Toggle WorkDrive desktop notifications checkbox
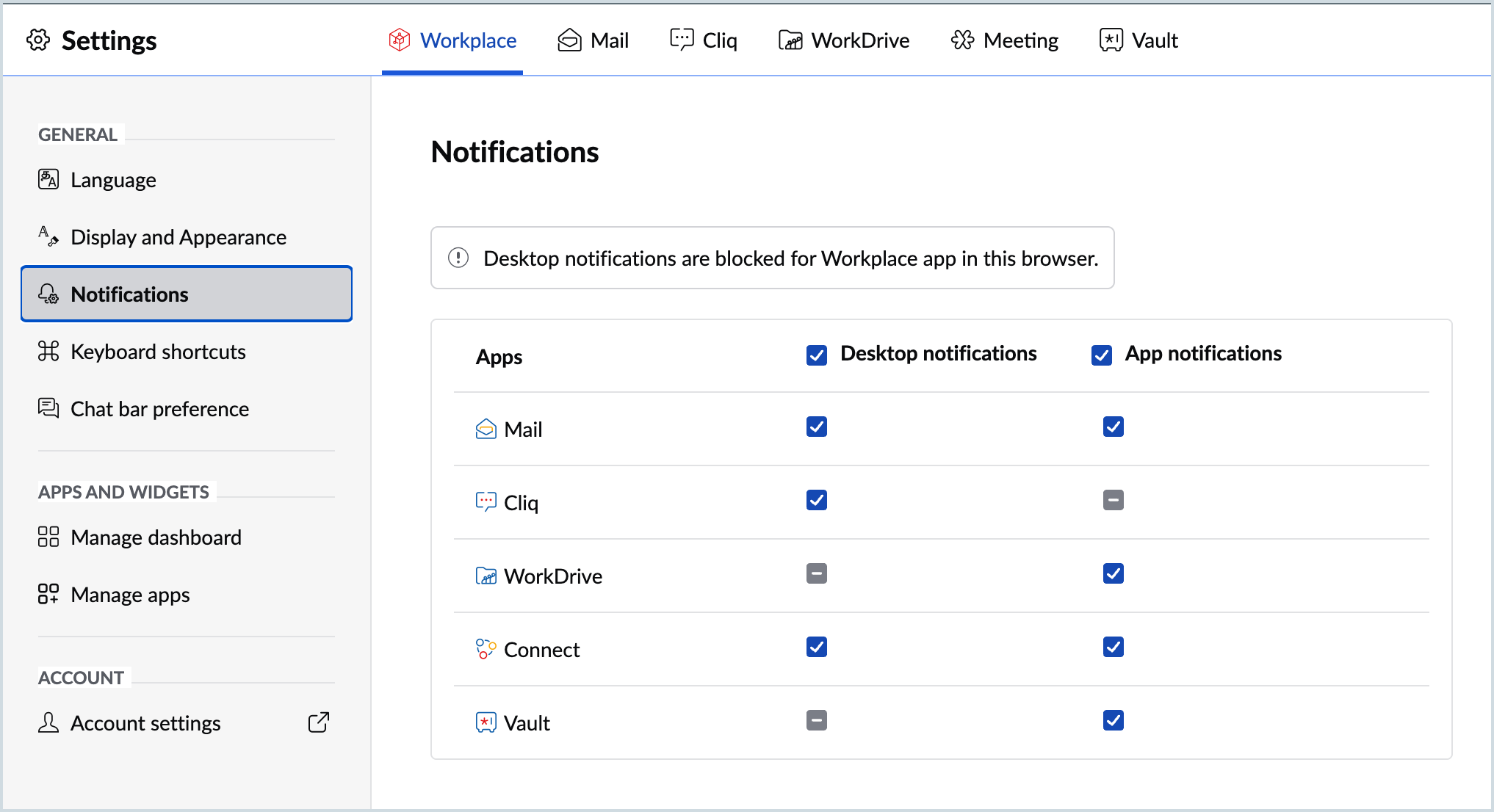Screen dimensions: 1494x812 pyautogui.click(x=817, y=573)
